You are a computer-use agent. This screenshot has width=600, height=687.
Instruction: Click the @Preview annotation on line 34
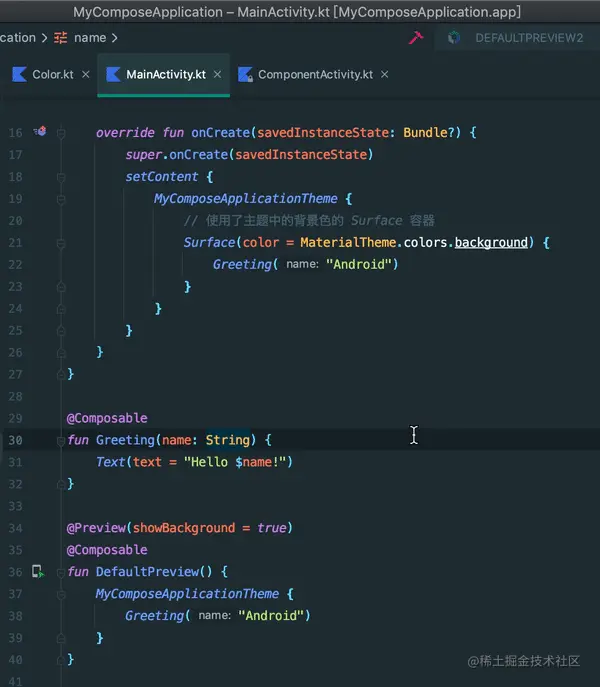click(x=96, y=528)
